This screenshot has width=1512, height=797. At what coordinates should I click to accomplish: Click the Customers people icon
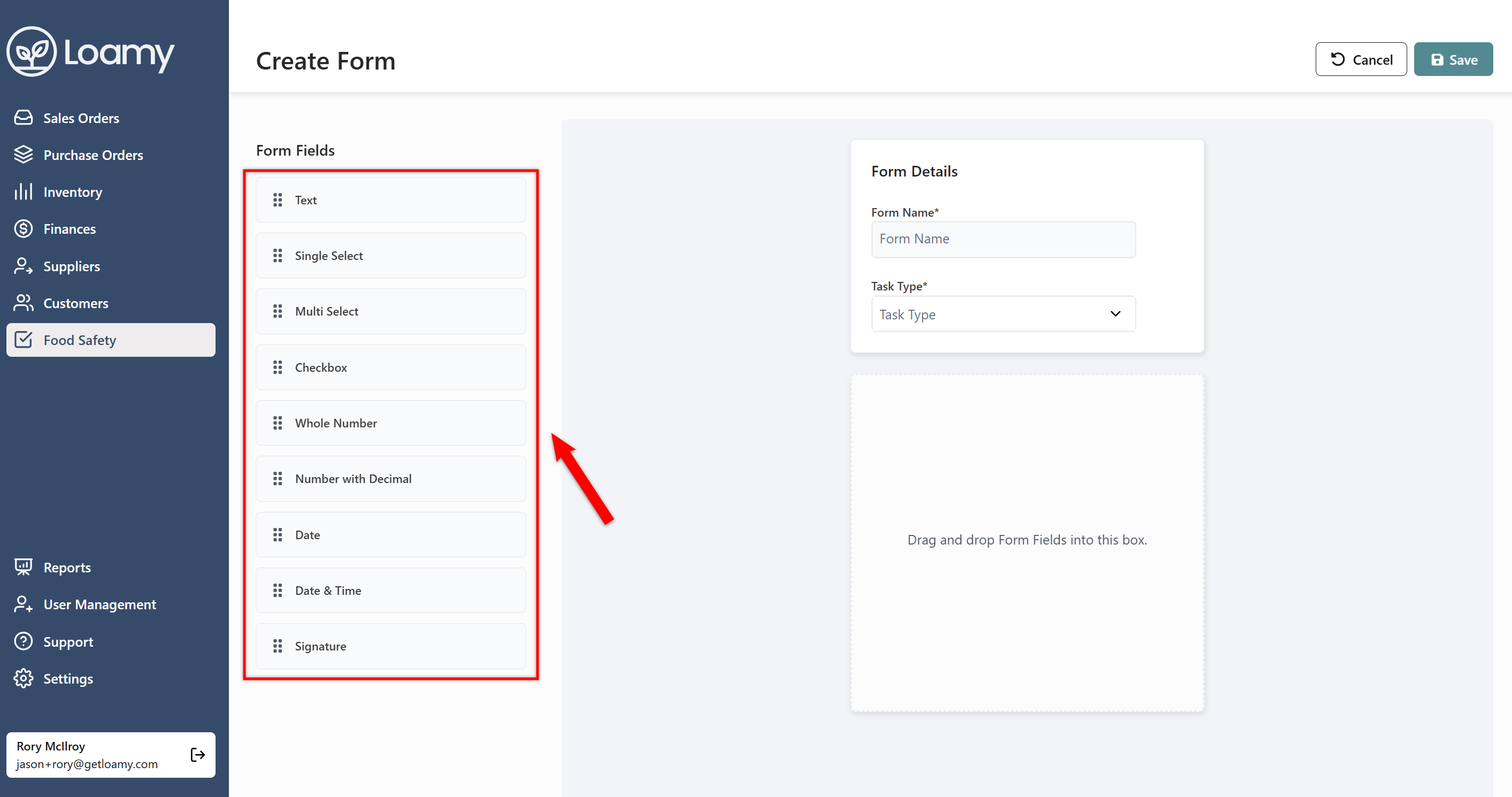pos(24,303)
